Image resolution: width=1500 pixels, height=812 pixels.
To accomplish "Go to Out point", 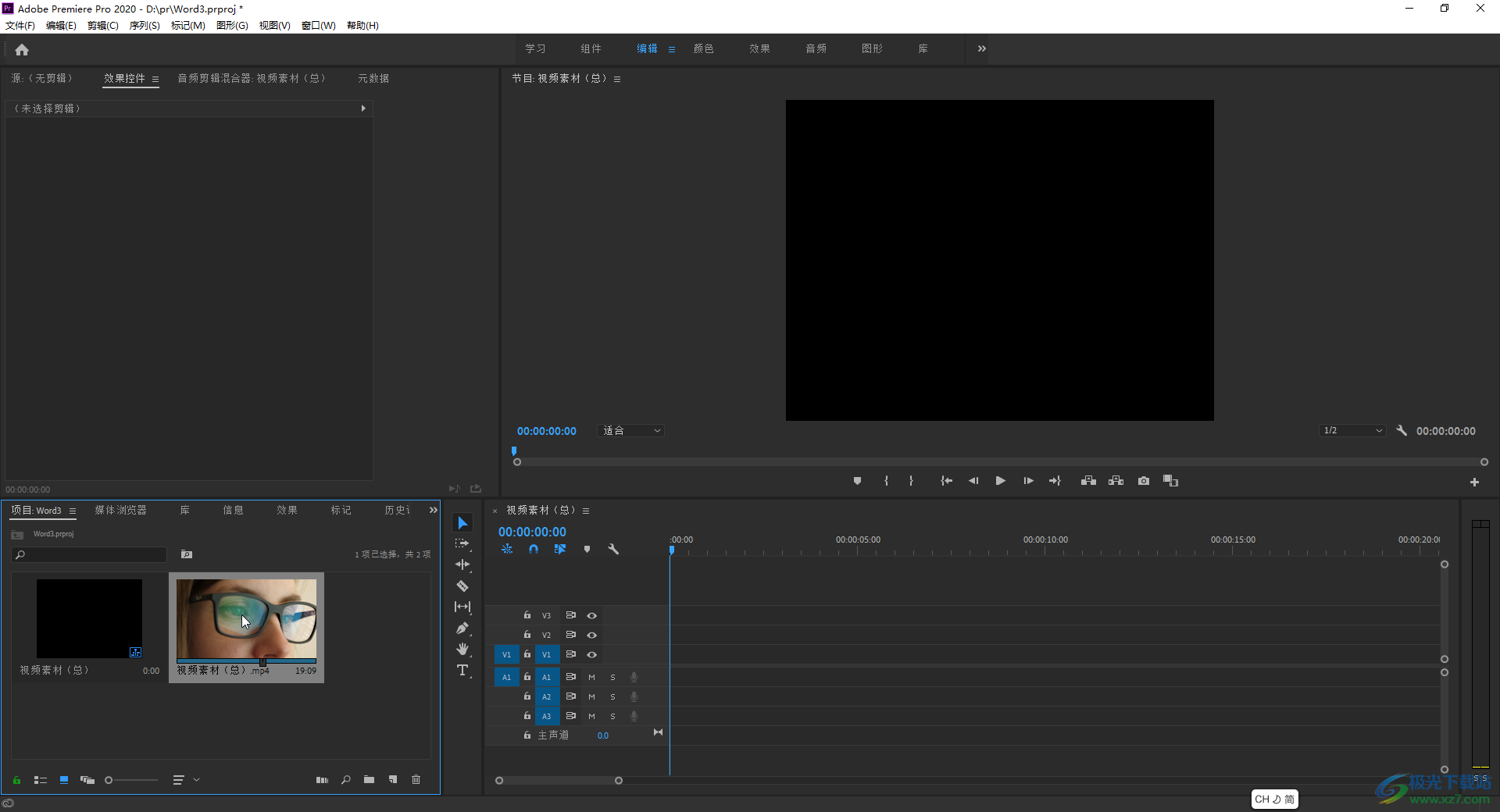I will (1055, 481).
